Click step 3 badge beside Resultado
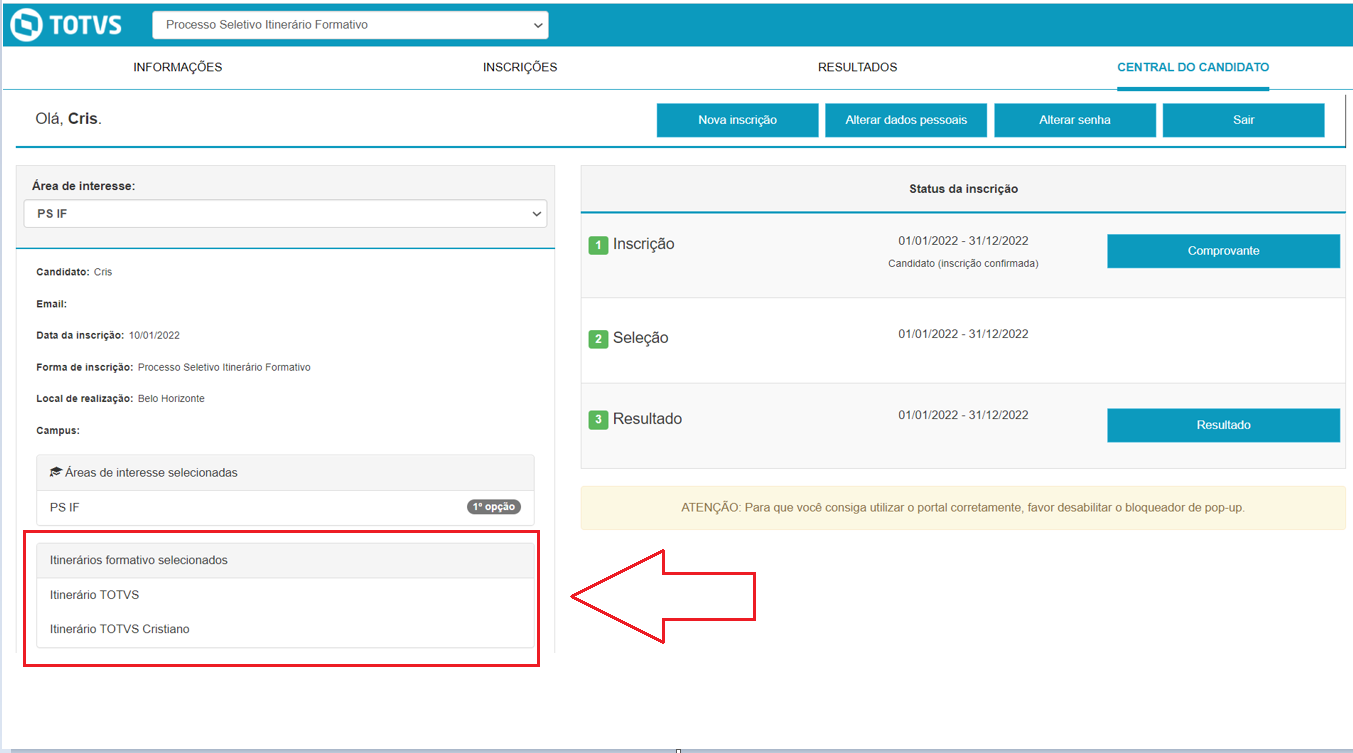This screenshot has height=753, width=1353. pos(598,420)
